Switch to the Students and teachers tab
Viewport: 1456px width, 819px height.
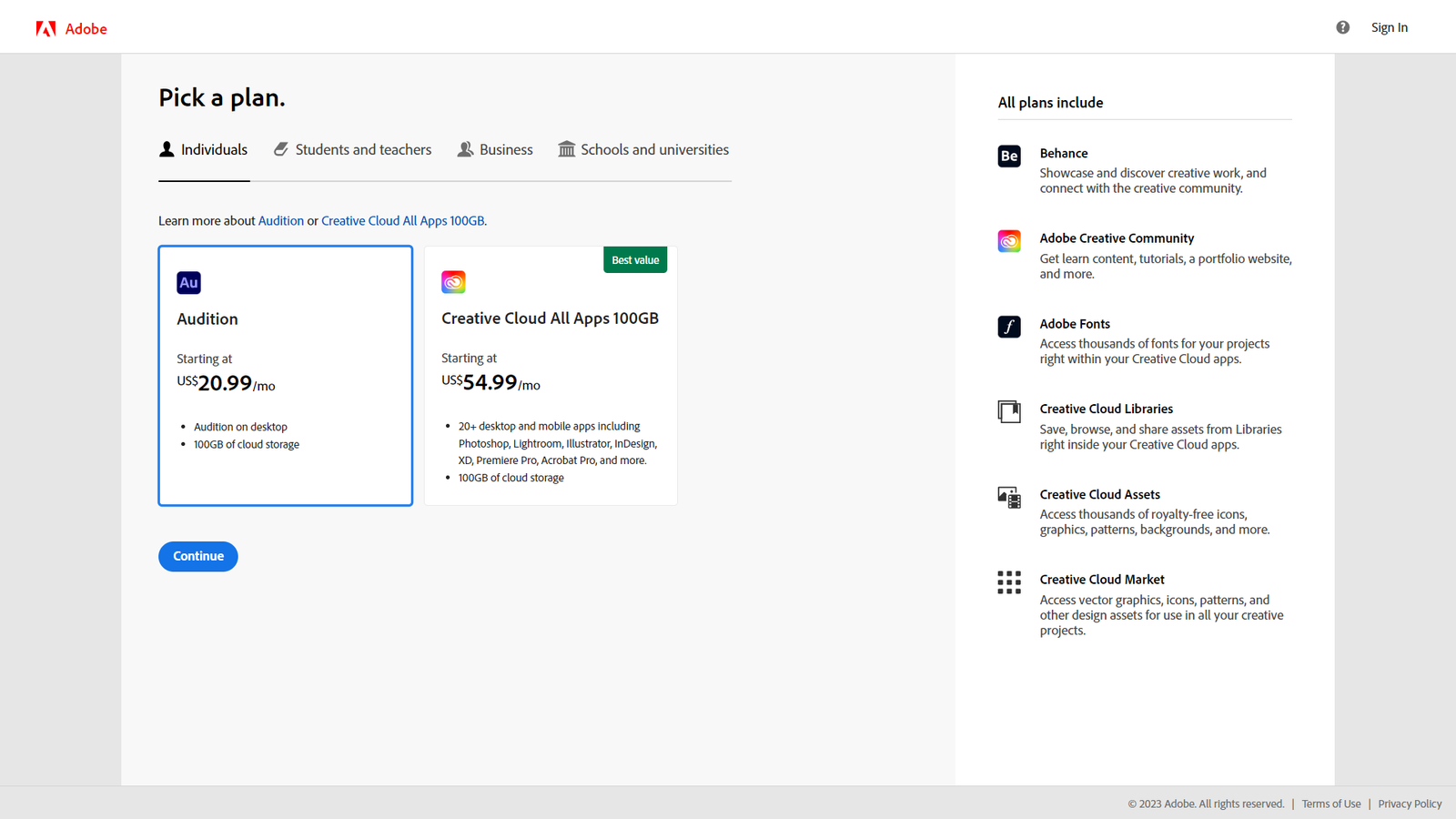click(x=353, y=150)
